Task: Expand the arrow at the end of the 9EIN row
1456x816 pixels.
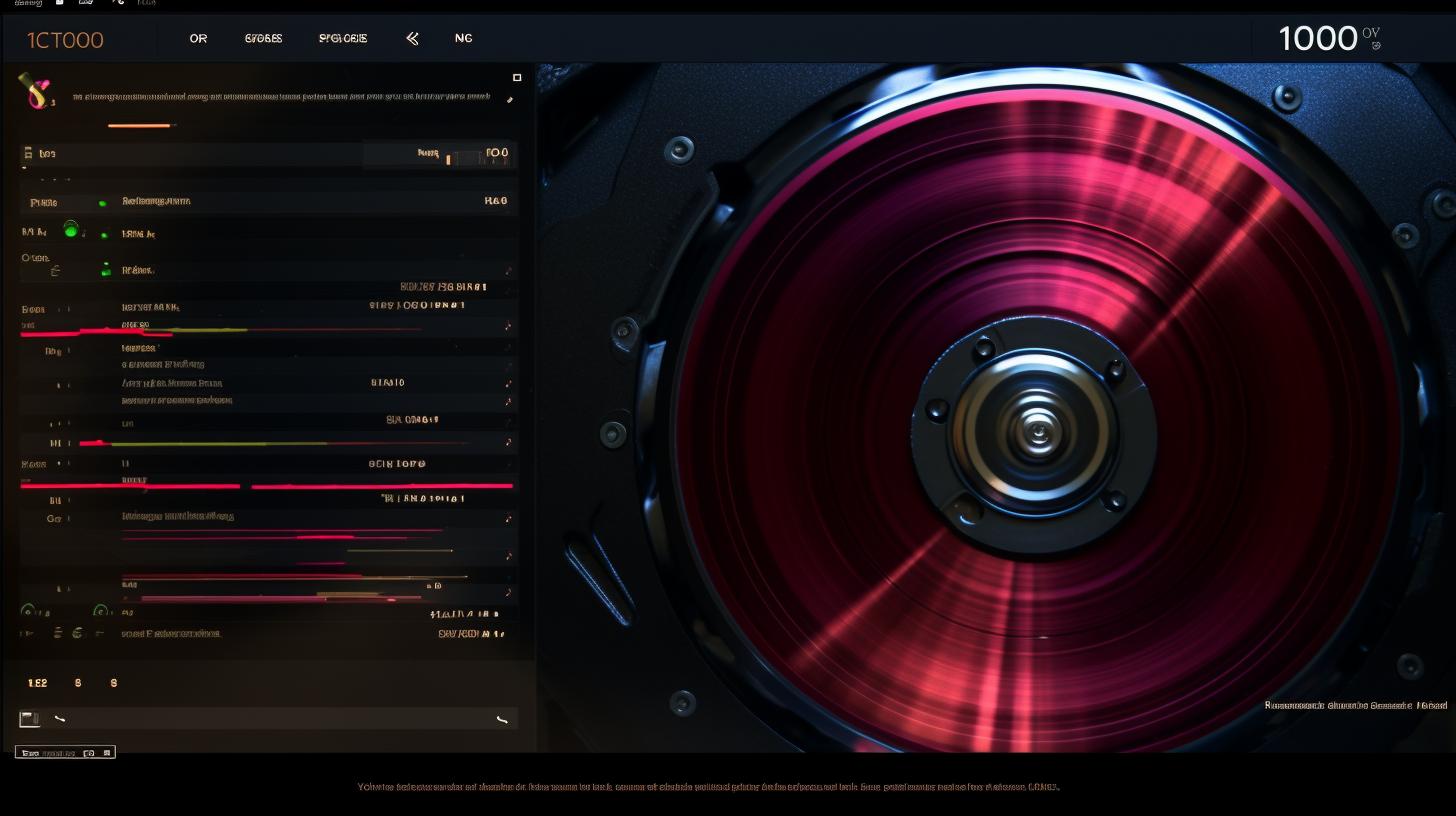Action: 508,463
